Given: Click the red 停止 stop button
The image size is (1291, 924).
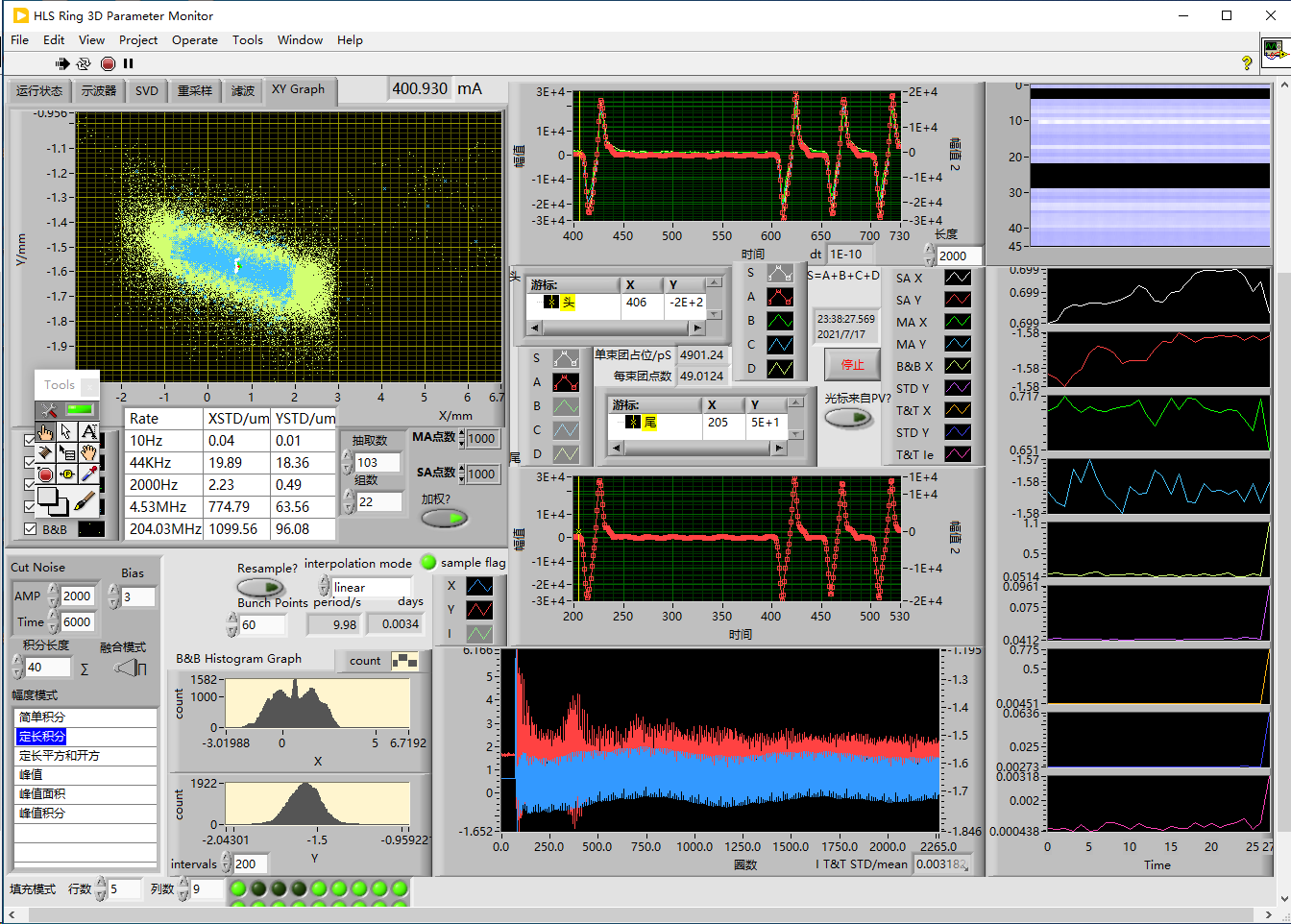Looking at the screenshot, I should pyautogui.click(x=852, y=364).
